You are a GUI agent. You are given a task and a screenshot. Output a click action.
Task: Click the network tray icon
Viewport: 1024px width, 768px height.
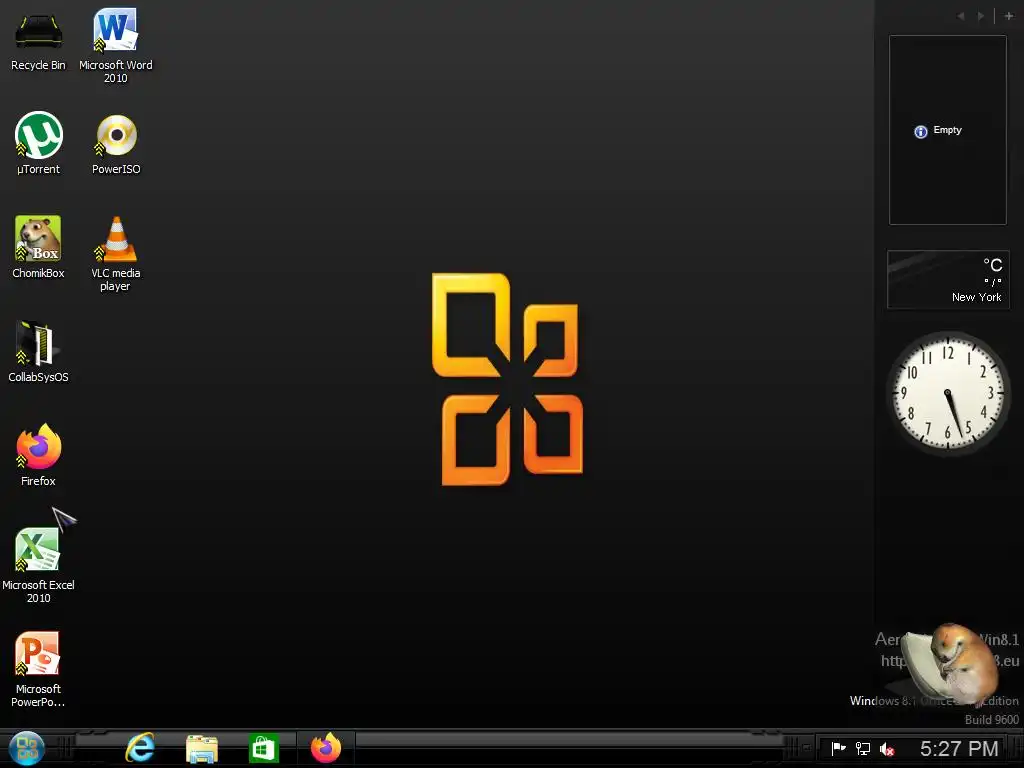pos(863,748)
